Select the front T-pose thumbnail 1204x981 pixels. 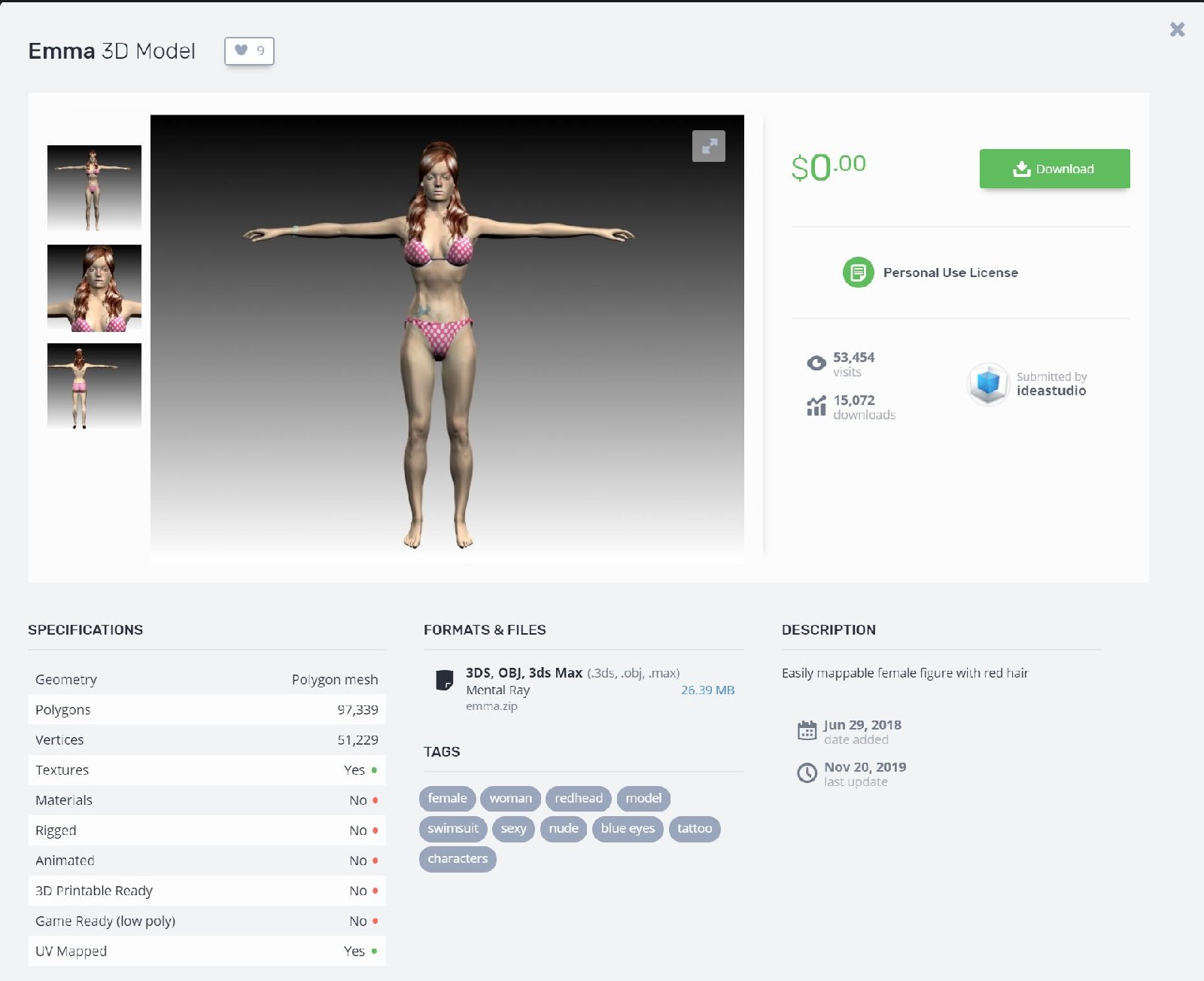94,188
